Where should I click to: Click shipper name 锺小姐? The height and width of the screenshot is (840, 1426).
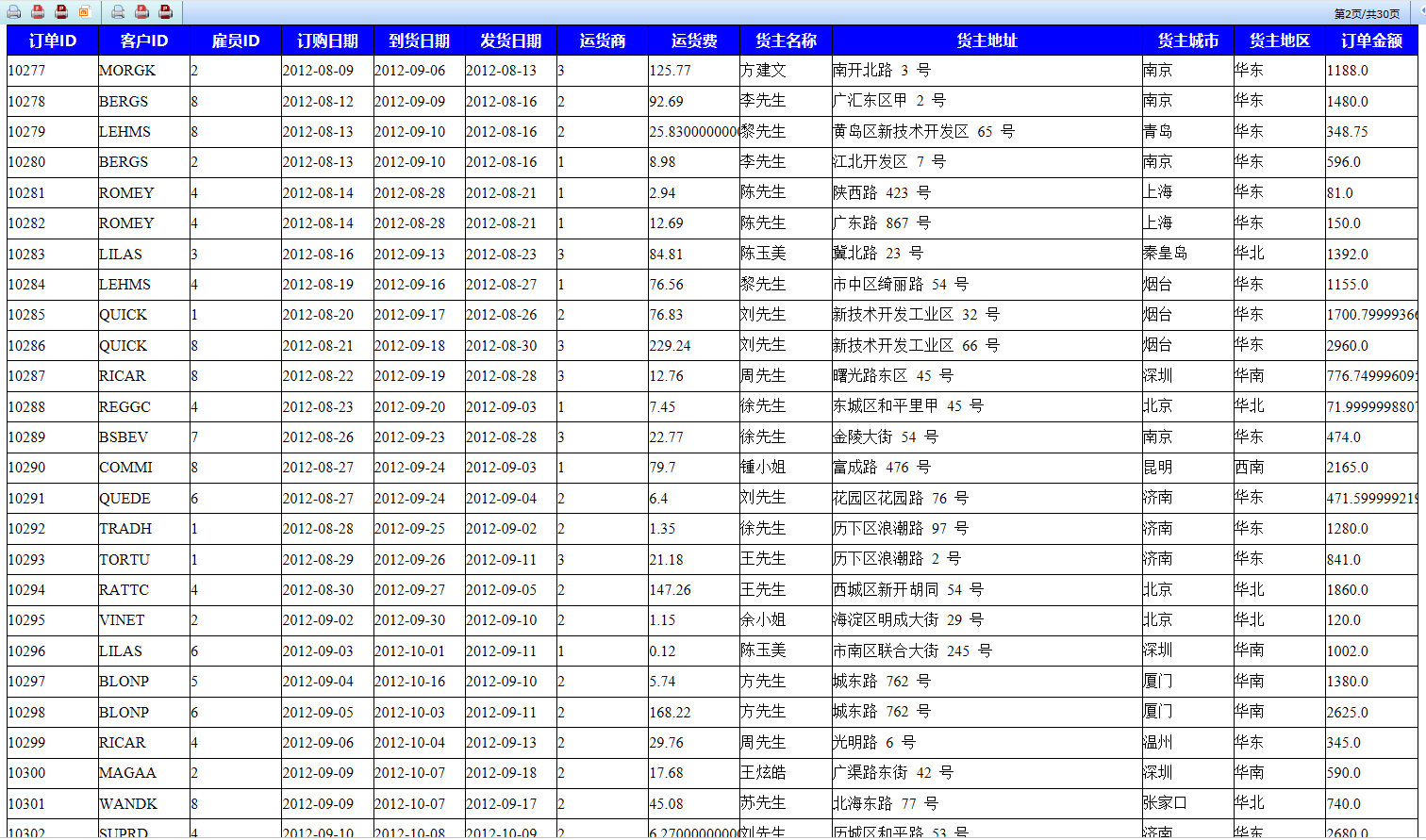click(x=763, y=468)
